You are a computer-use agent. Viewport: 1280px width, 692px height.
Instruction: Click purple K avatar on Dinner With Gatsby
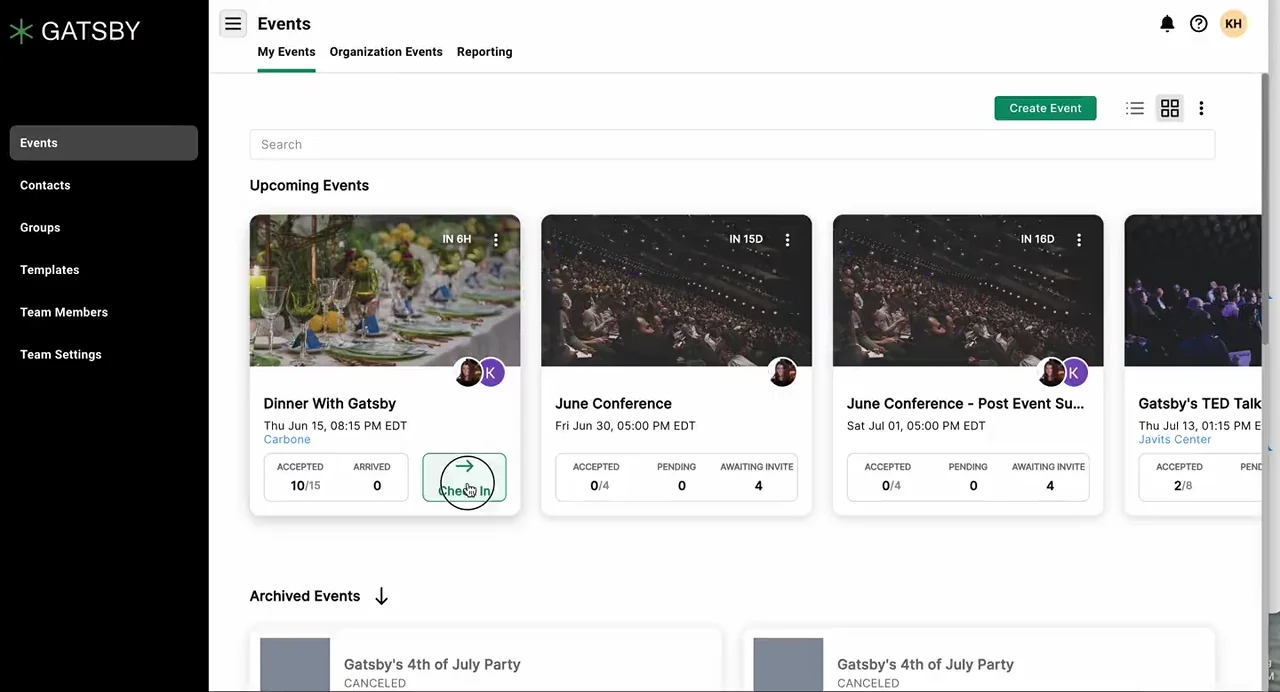point(491,372)
